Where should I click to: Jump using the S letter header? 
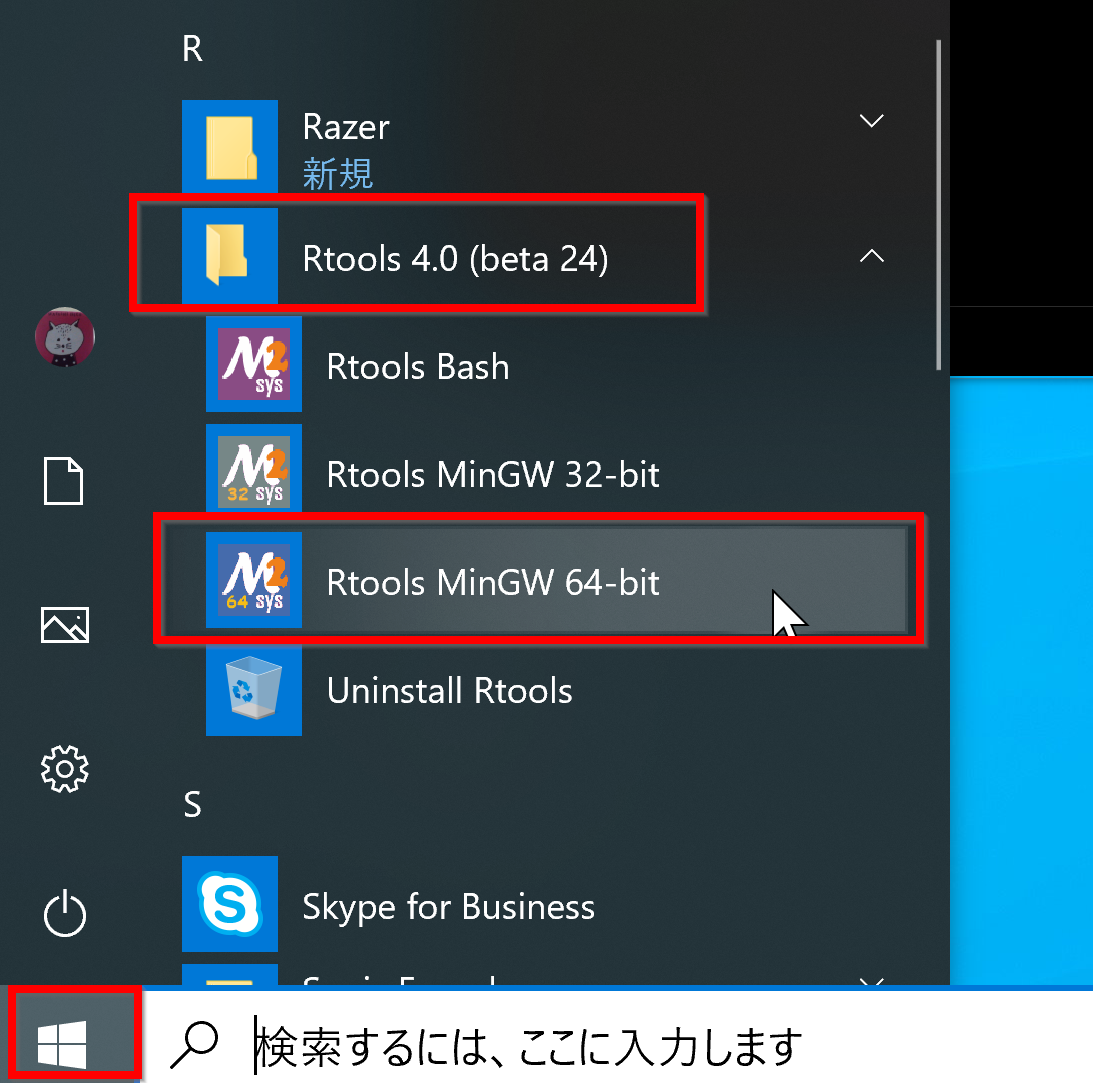[192, 804]
